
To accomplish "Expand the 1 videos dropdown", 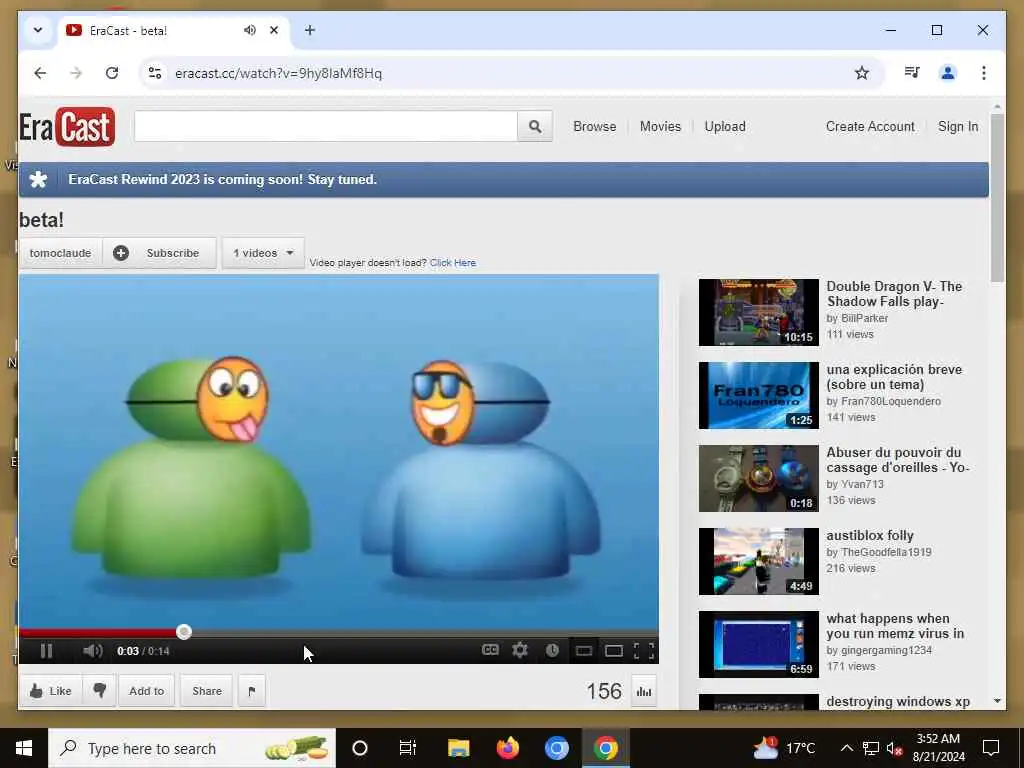I will pyautogui.click(x=263, y=253).
